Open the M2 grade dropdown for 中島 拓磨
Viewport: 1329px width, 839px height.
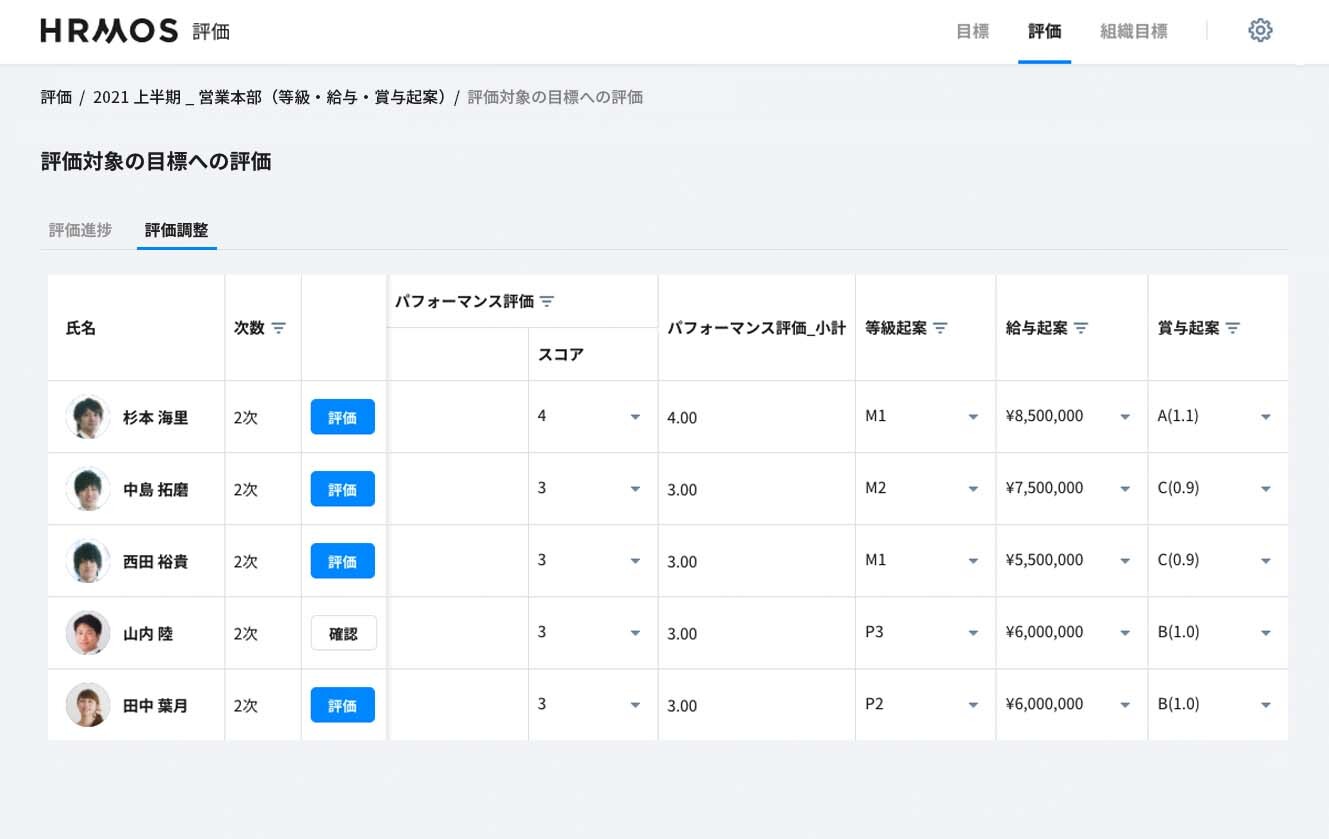[x=972, y=489]
